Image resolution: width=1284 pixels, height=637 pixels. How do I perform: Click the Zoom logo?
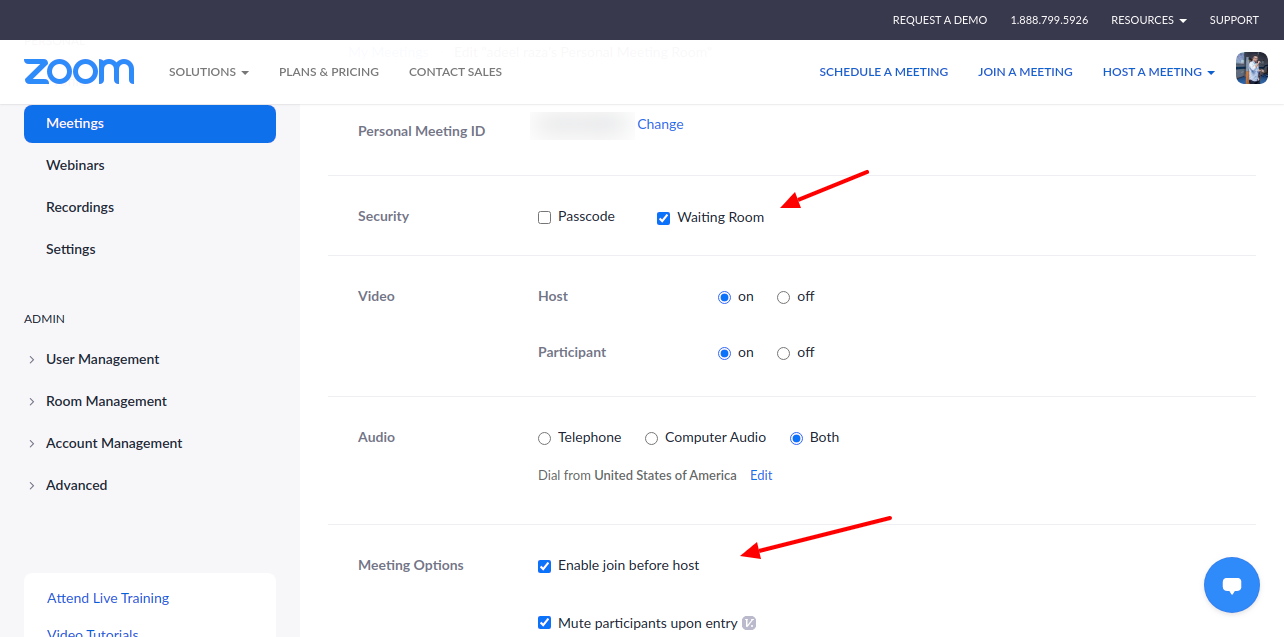79,71
